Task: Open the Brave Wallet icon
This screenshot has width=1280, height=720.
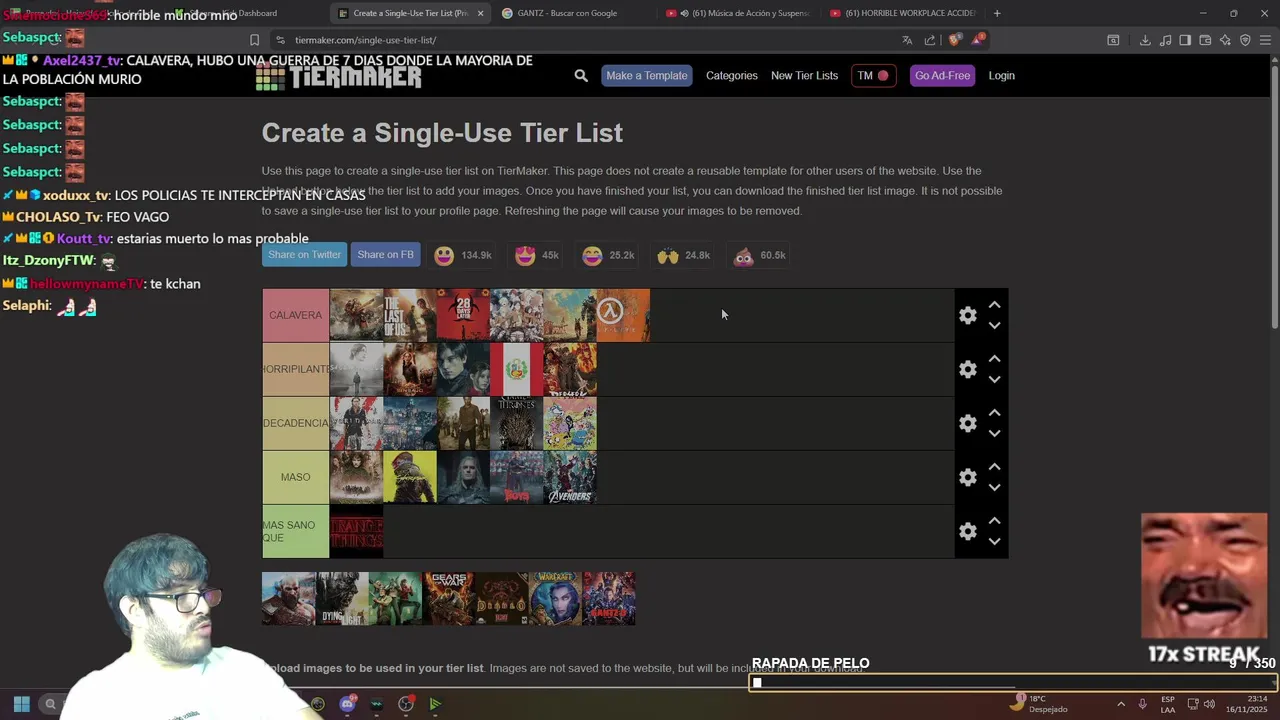Action: click(1205, 40)
